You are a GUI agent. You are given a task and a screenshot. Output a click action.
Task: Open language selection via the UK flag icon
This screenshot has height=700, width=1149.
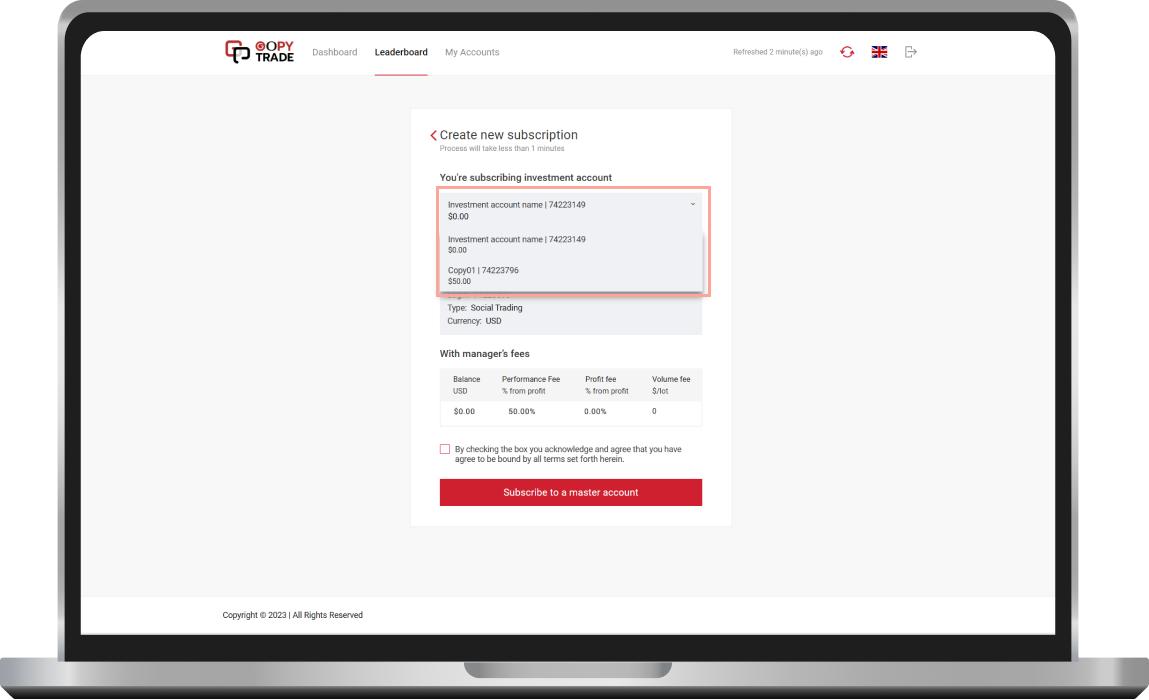click(x=879, y=51)
